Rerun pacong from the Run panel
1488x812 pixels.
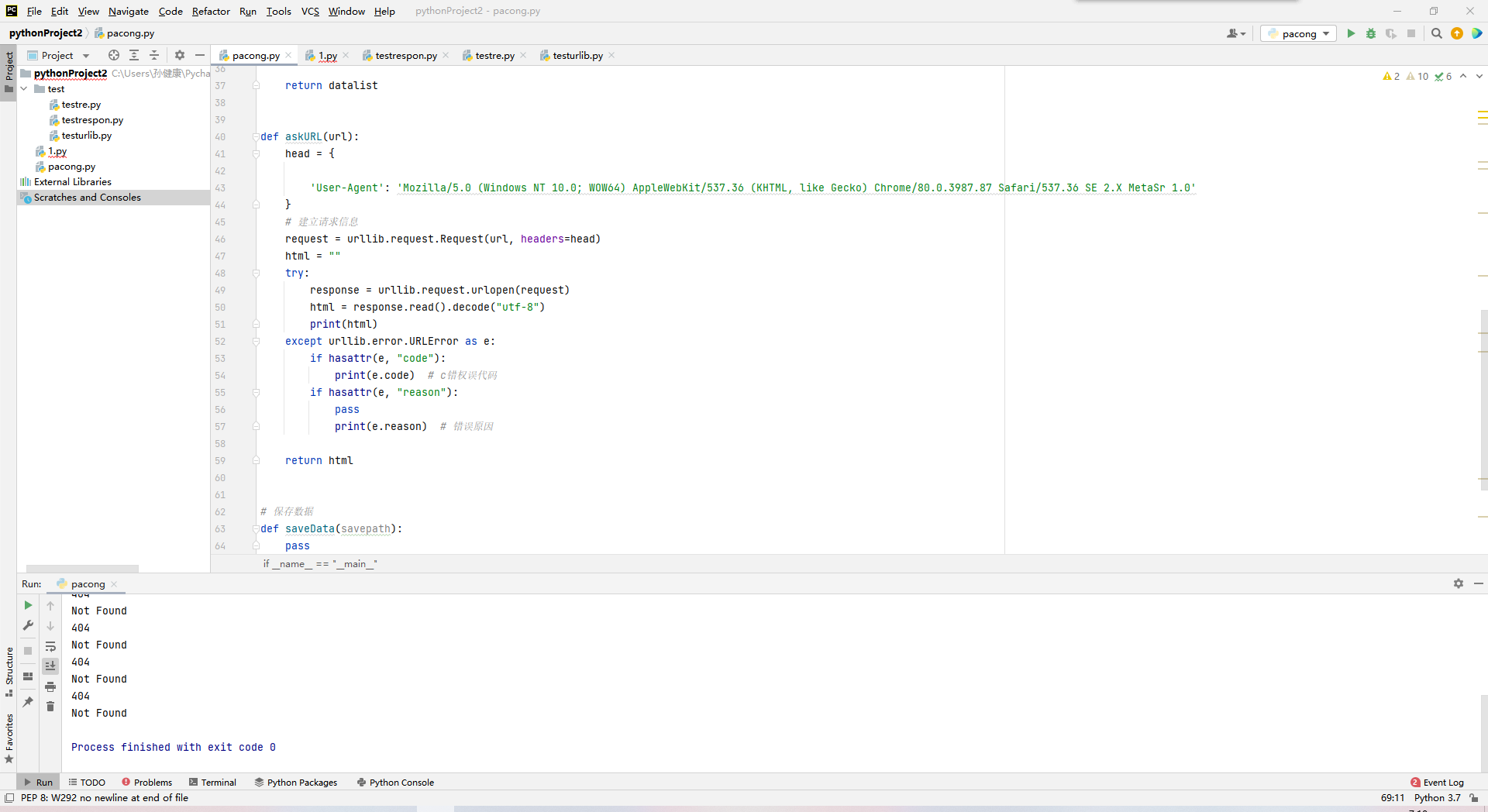click(28, 605)
